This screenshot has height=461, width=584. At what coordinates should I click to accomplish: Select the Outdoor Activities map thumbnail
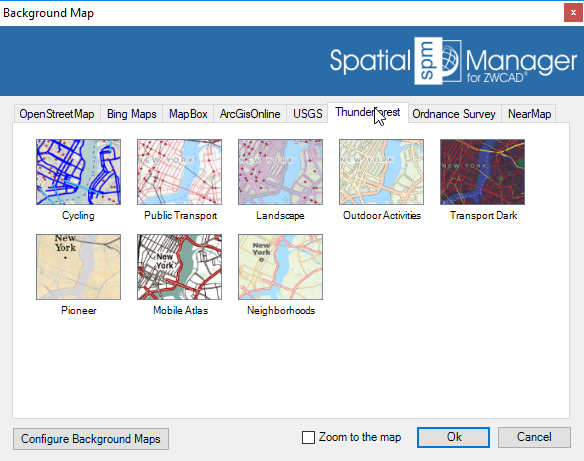(x=381, y=172)
